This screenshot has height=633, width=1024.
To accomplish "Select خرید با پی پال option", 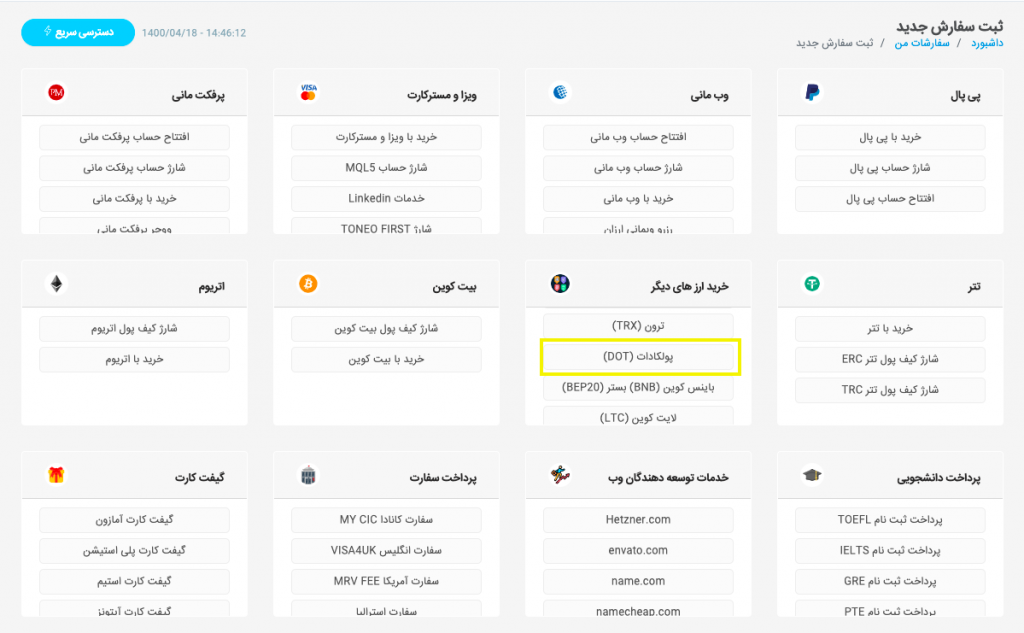I will (x=890, y=137).
